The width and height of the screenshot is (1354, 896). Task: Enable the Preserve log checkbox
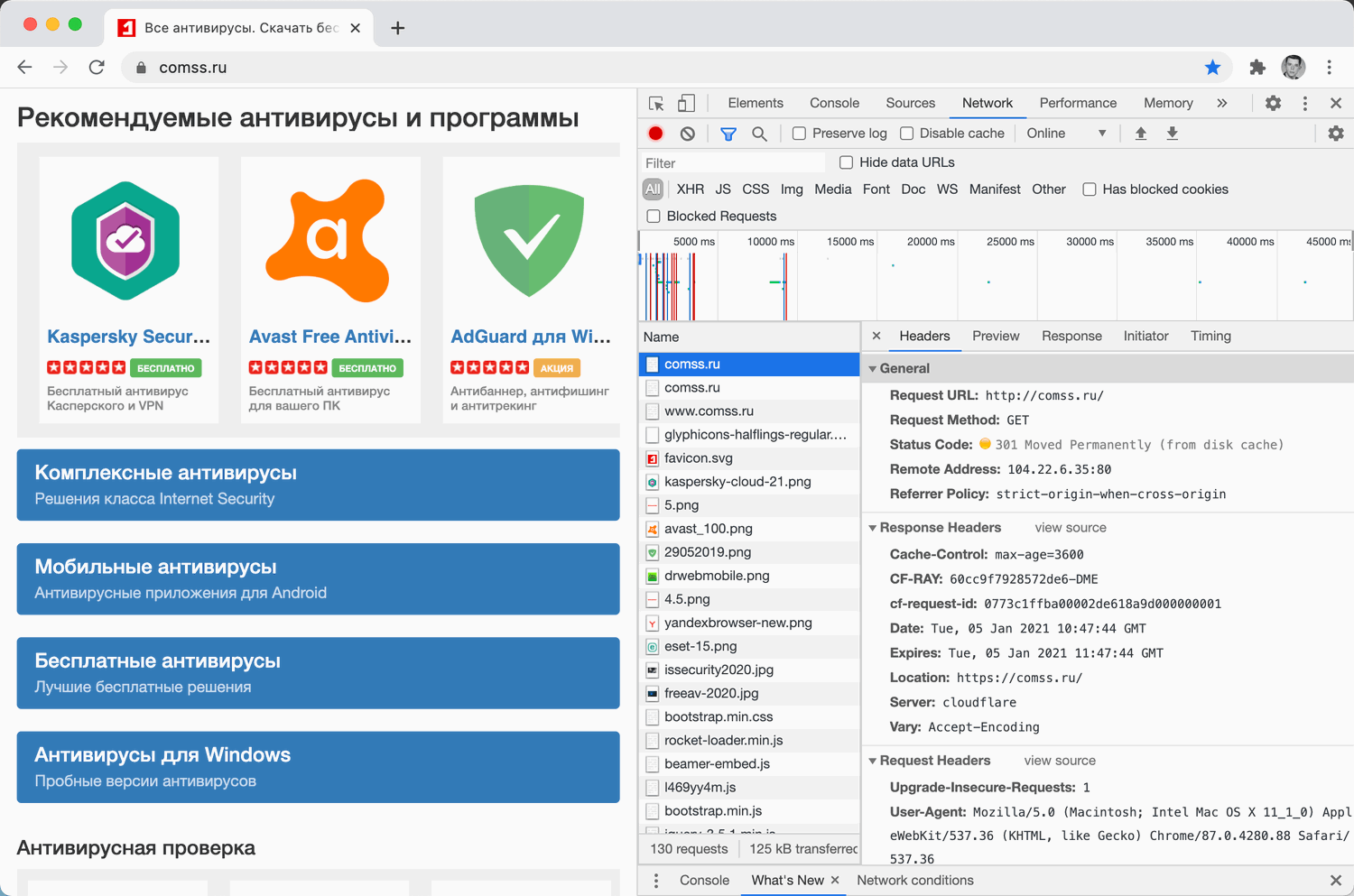point(799,134)
